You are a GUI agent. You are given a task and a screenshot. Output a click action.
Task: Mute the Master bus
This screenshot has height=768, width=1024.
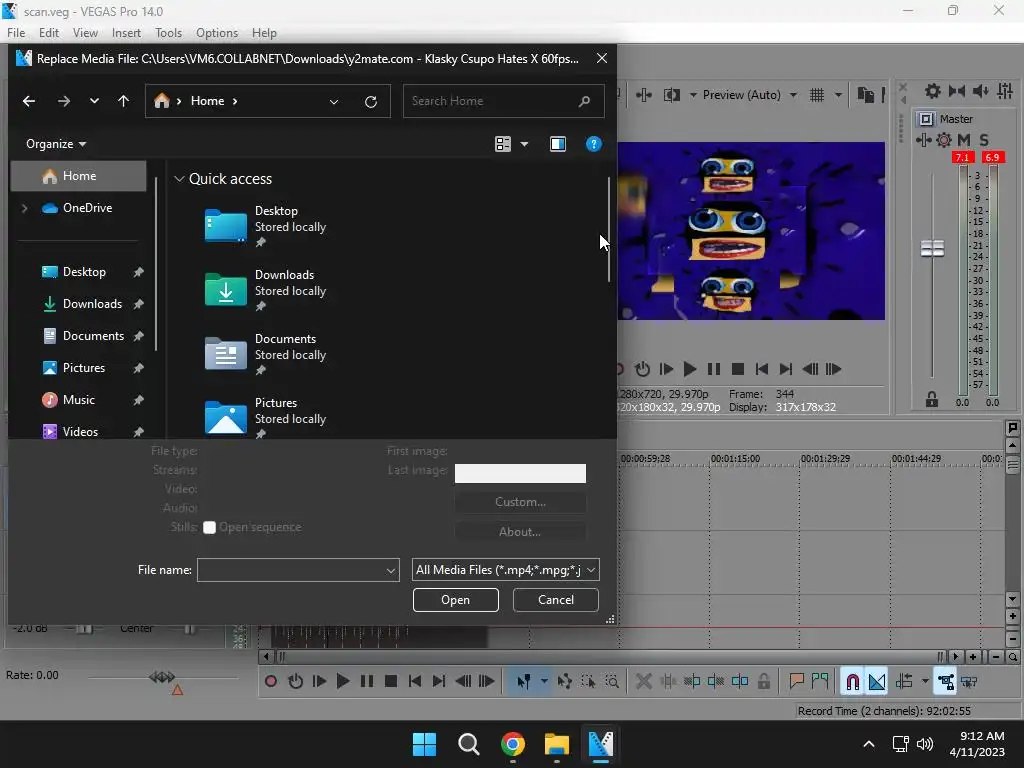(x=964, y=140)
